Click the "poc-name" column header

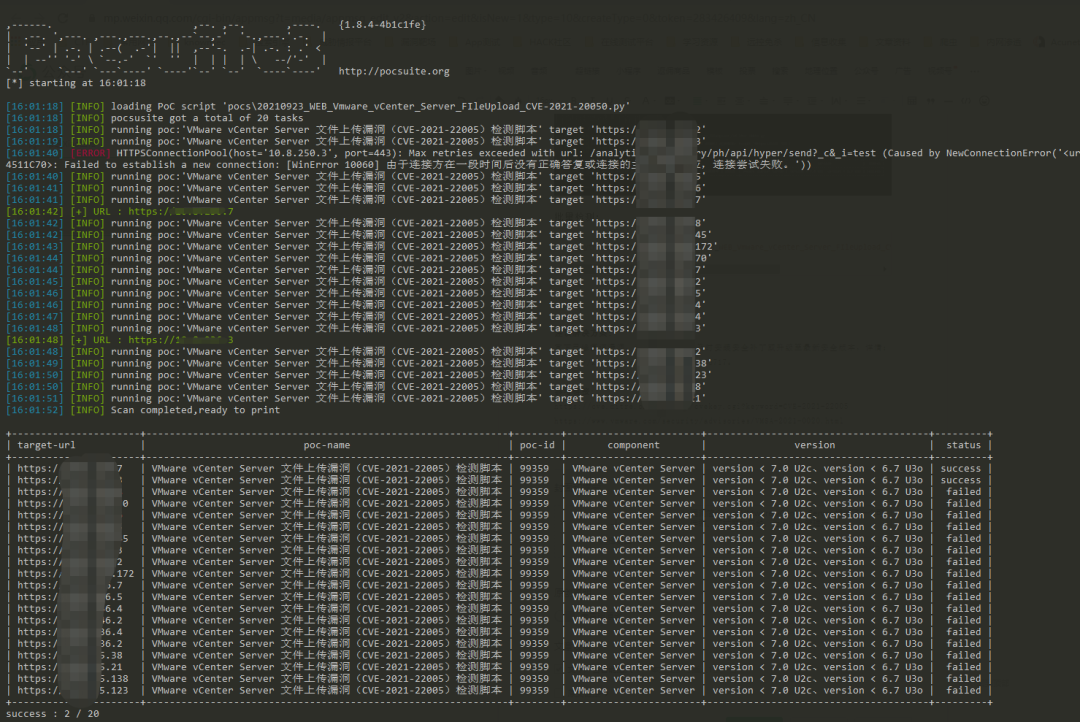326,446
